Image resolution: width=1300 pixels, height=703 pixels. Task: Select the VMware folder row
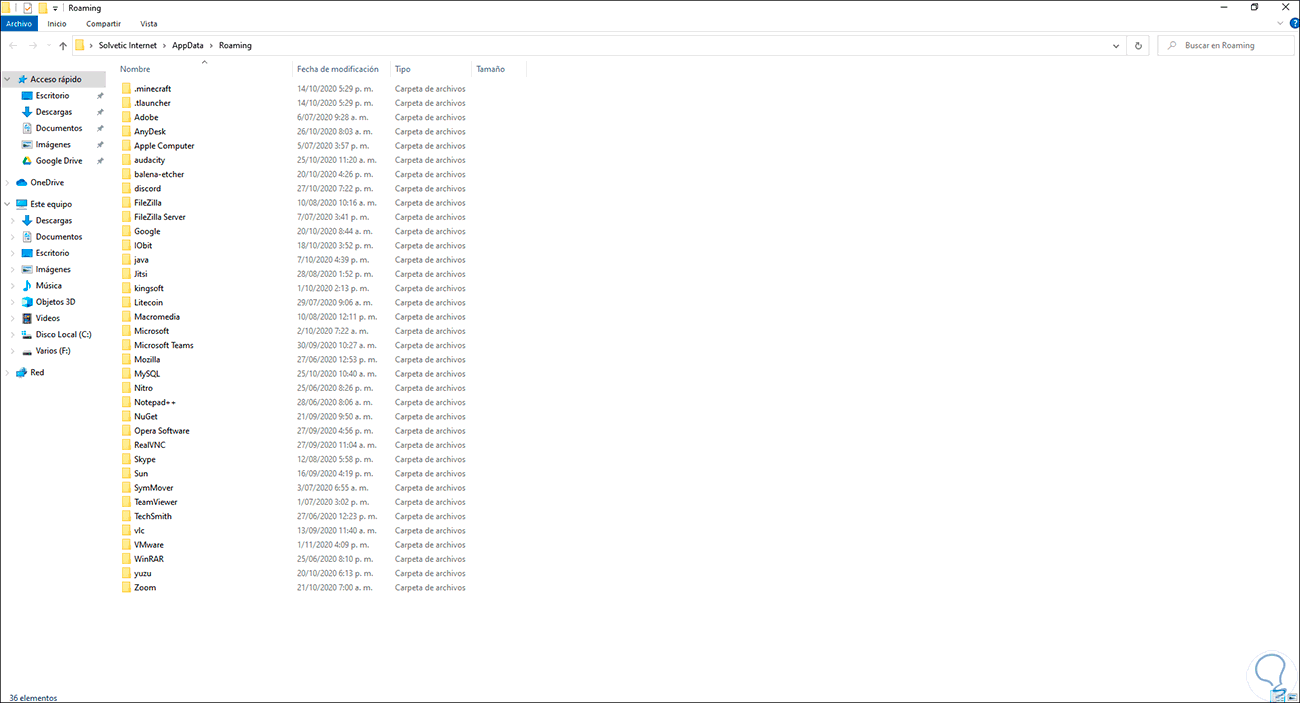pos(293,545)
